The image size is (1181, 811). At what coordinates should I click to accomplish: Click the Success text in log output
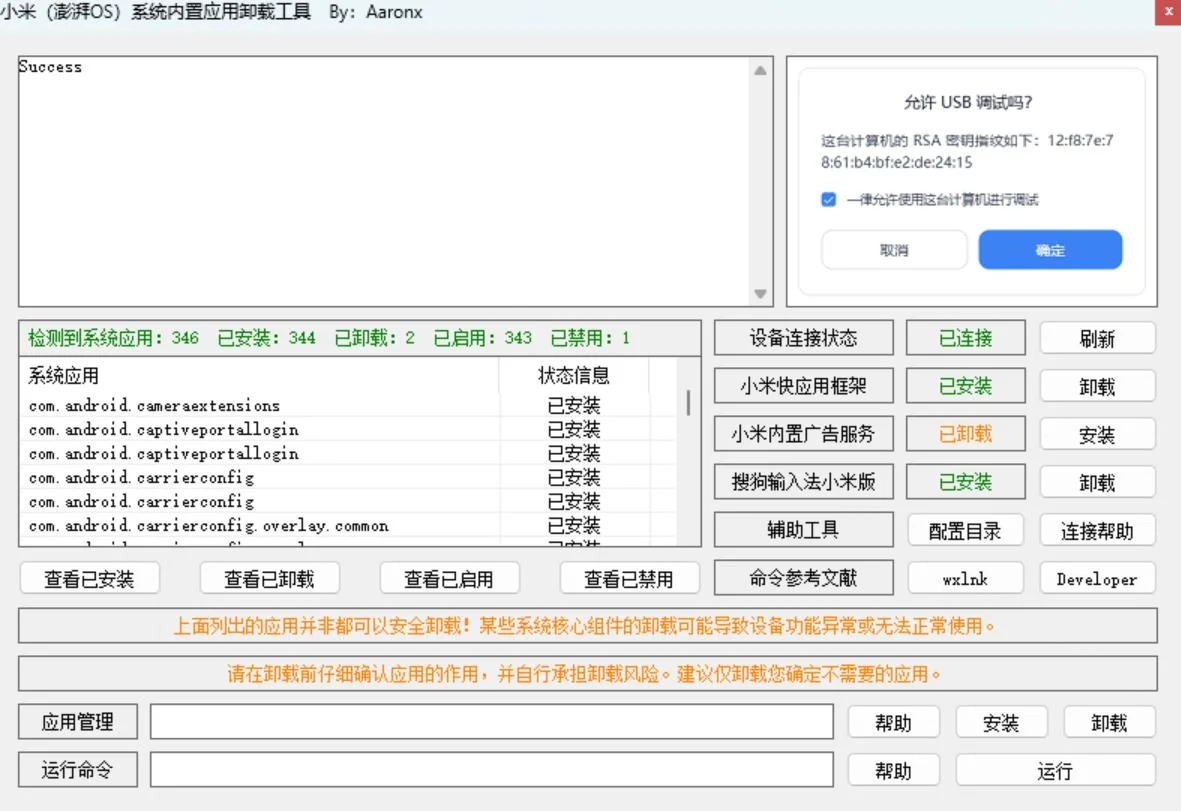50,66
